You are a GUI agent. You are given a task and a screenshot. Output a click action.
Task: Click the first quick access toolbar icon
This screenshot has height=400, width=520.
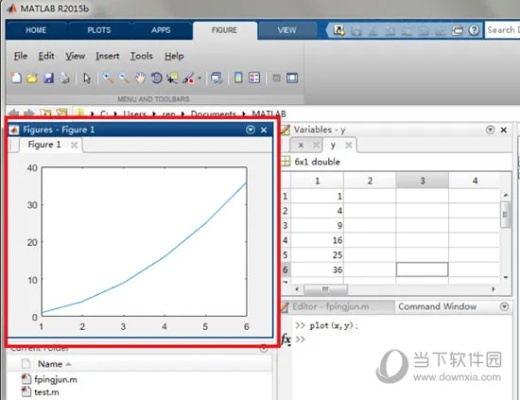tap(339, 30)
